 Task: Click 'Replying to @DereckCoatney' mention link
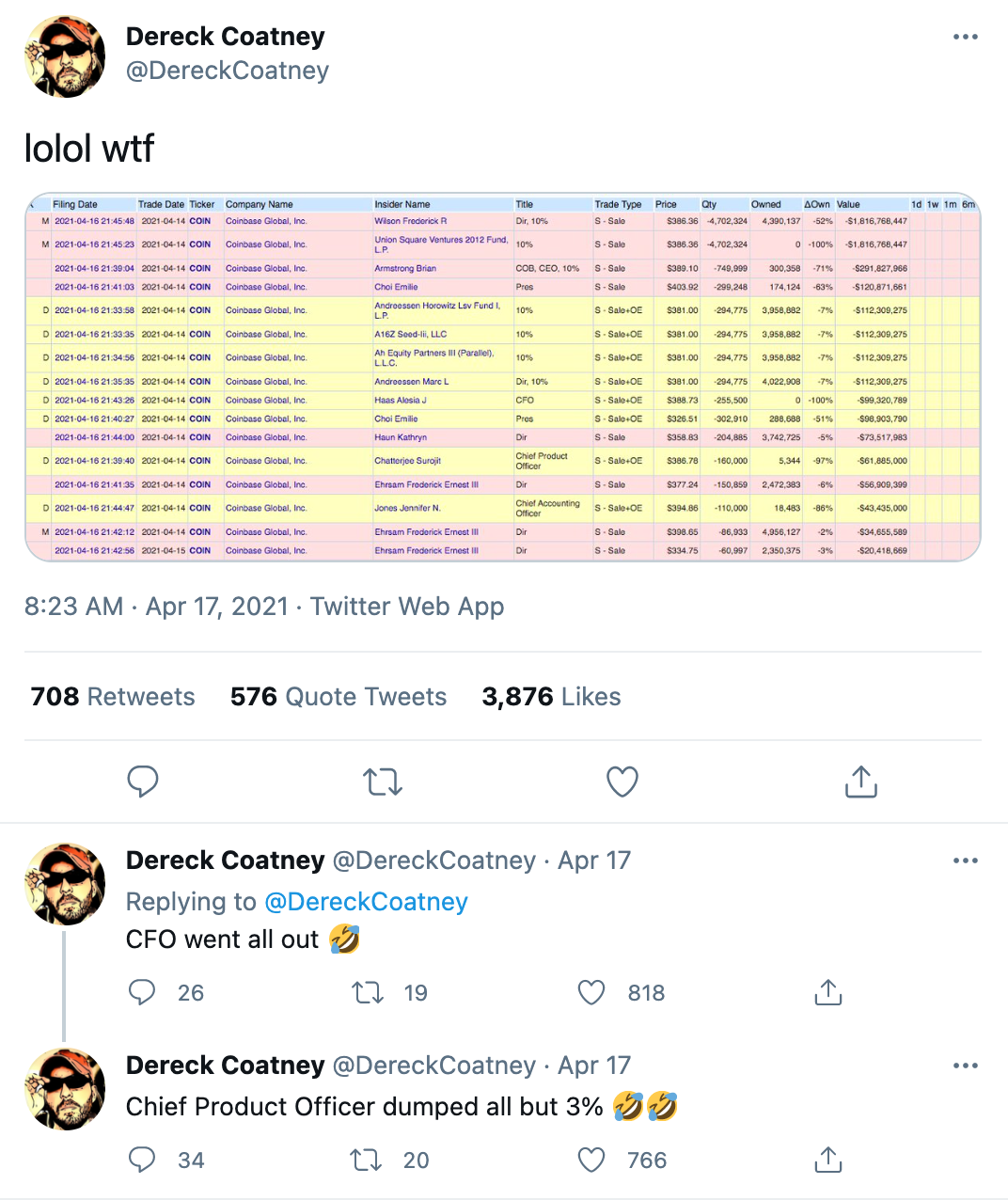click(x=367, y=901)
